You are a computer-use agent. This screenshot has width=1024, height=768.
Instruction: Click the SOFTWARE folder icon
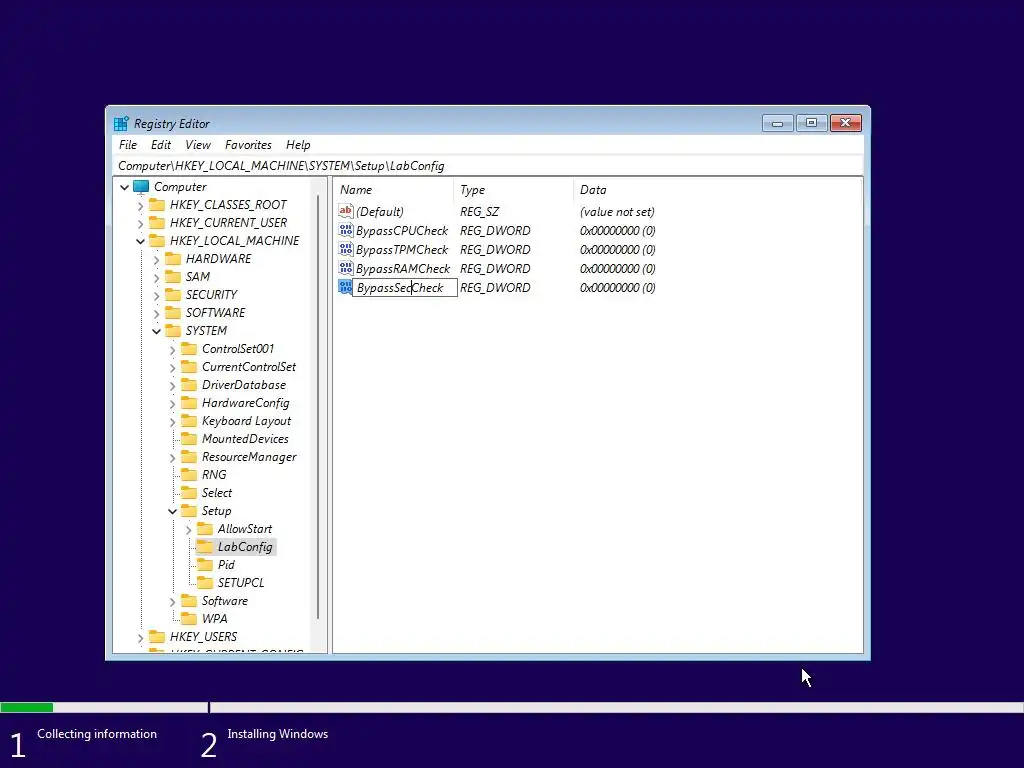pyautogui.click(x=173, y=313)
